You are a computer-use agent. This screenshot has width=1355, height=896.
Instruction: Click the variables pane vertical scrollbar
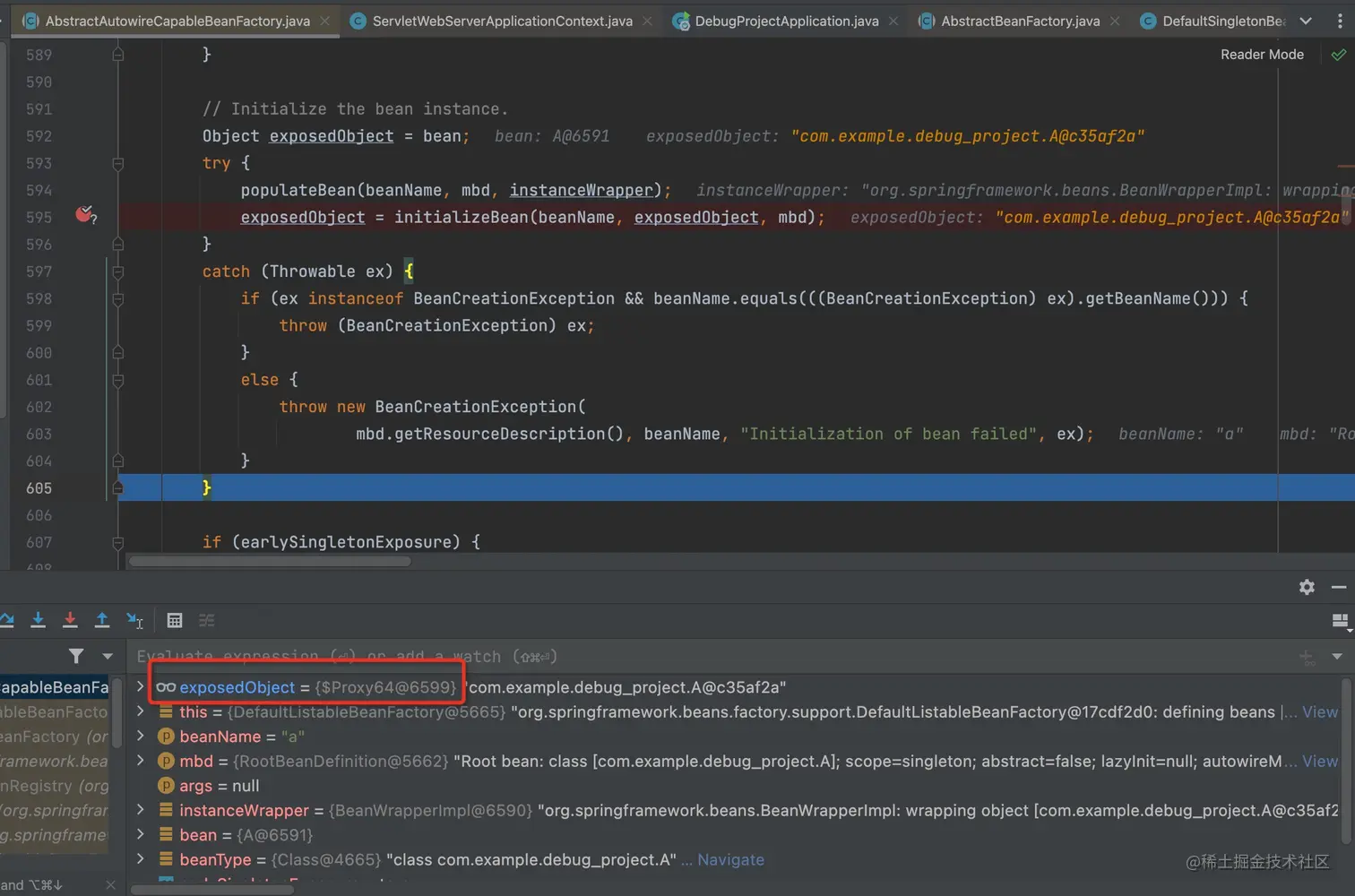(1345, 761)
